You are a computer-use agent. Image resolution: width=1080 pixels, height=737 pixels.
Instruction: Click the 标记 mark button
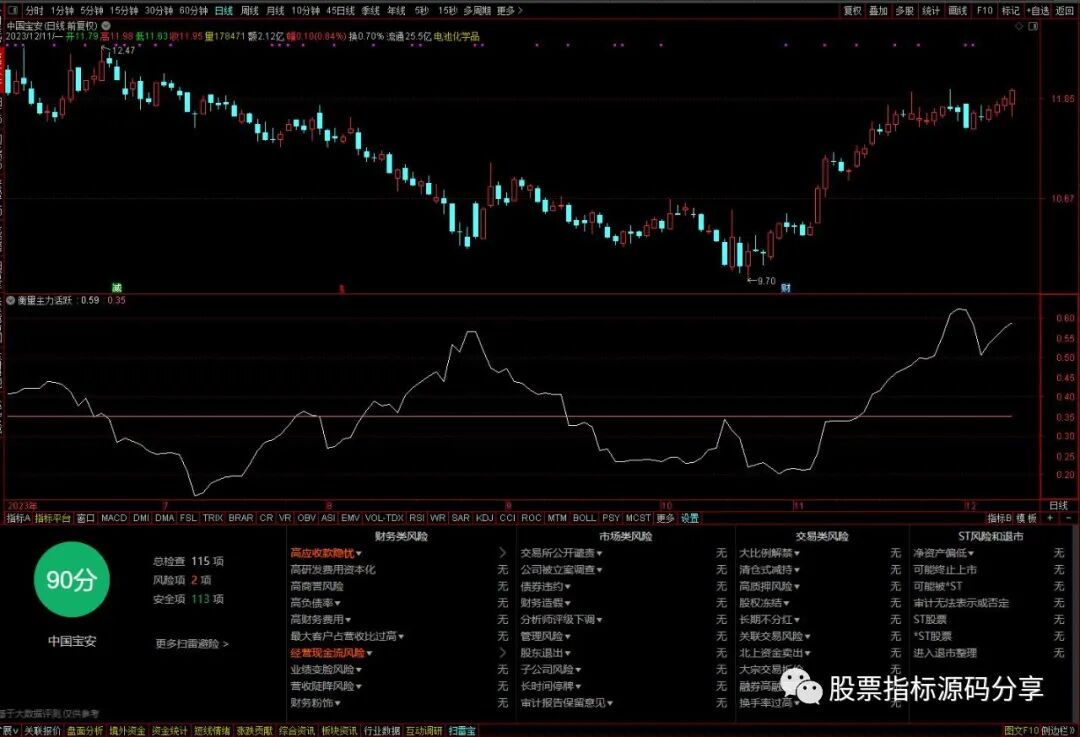pyautogui.click(x=1010, y=10)
